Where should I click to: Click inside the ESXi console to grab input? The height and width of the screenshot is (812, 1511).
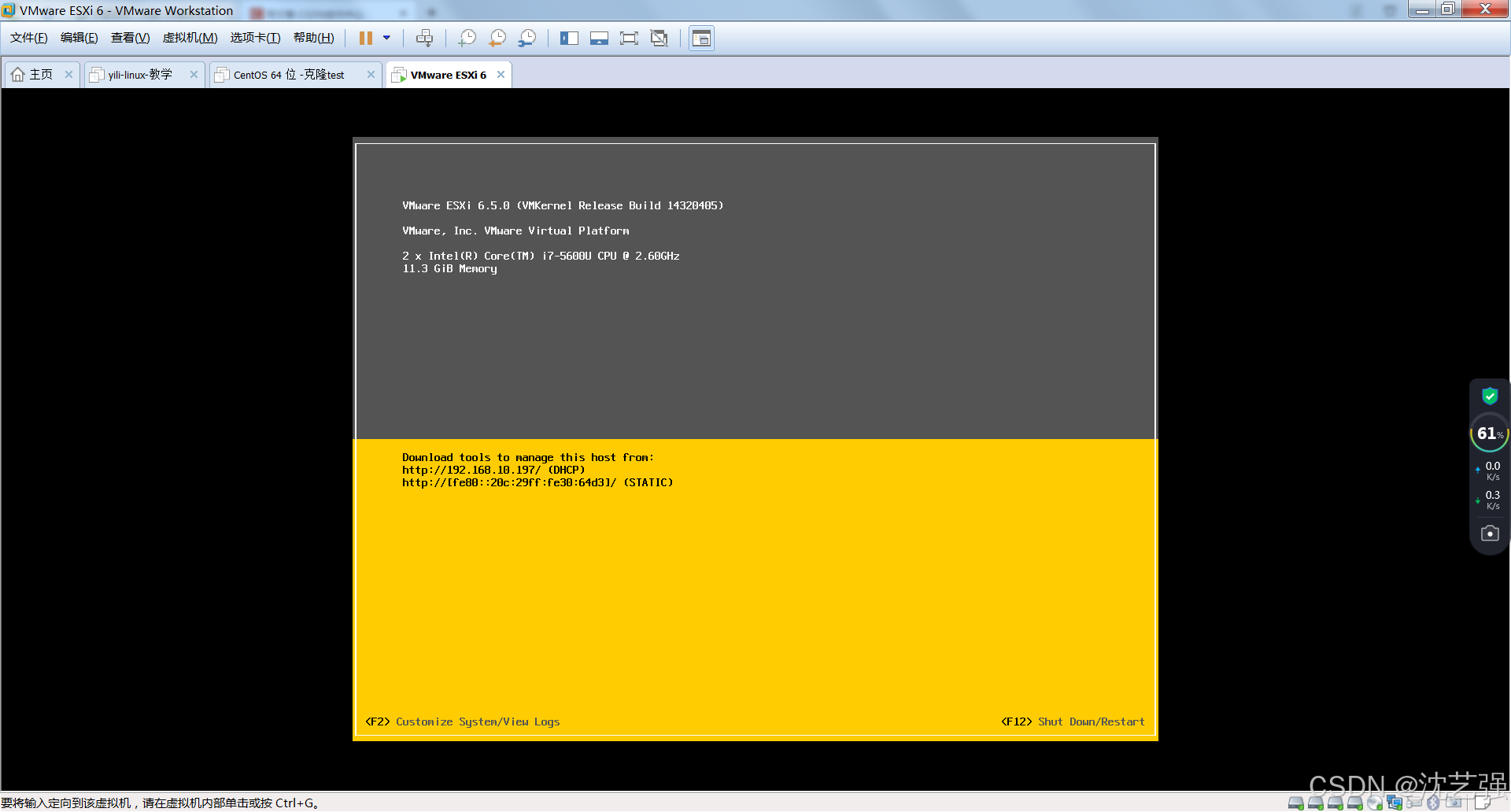(x=755, y=439)
